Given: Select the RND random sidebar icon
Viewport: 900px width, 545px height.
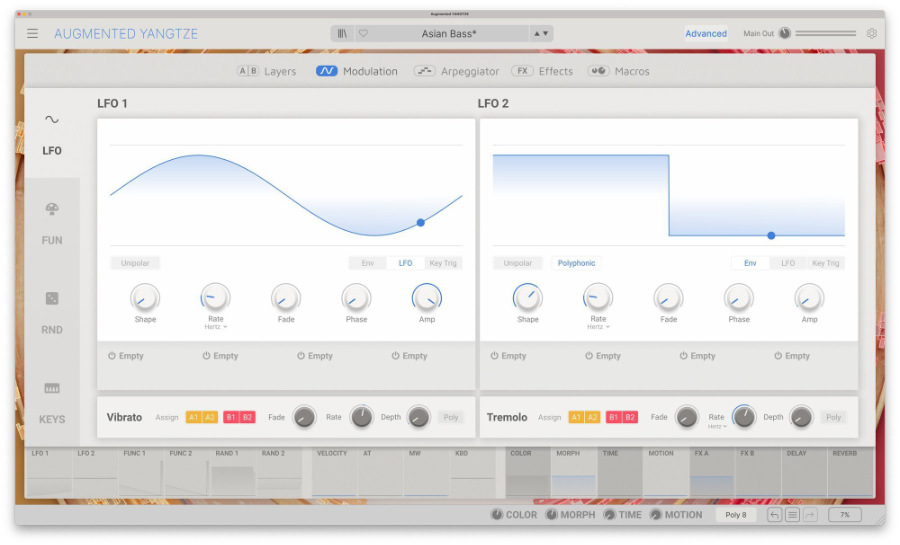Looking at the screenshot, I should point(52,299).
